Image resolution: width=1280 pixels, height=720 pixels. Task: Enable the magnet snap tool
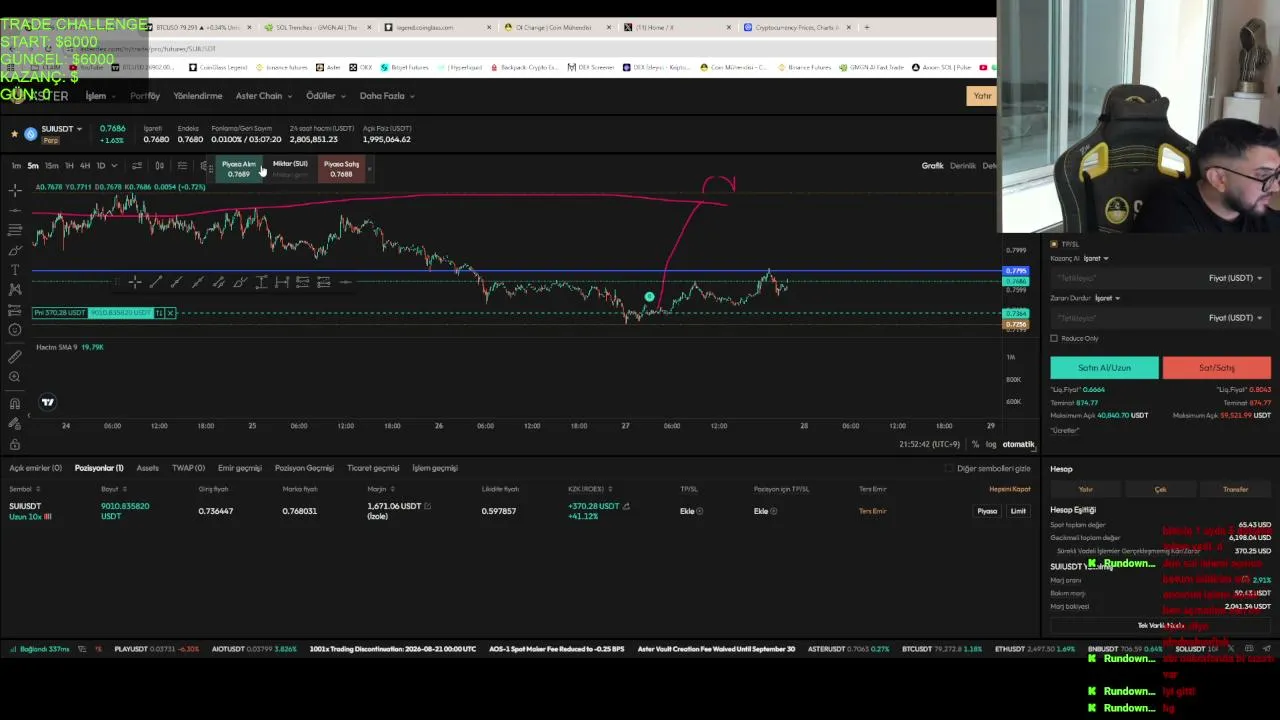(x=14, y=404)
